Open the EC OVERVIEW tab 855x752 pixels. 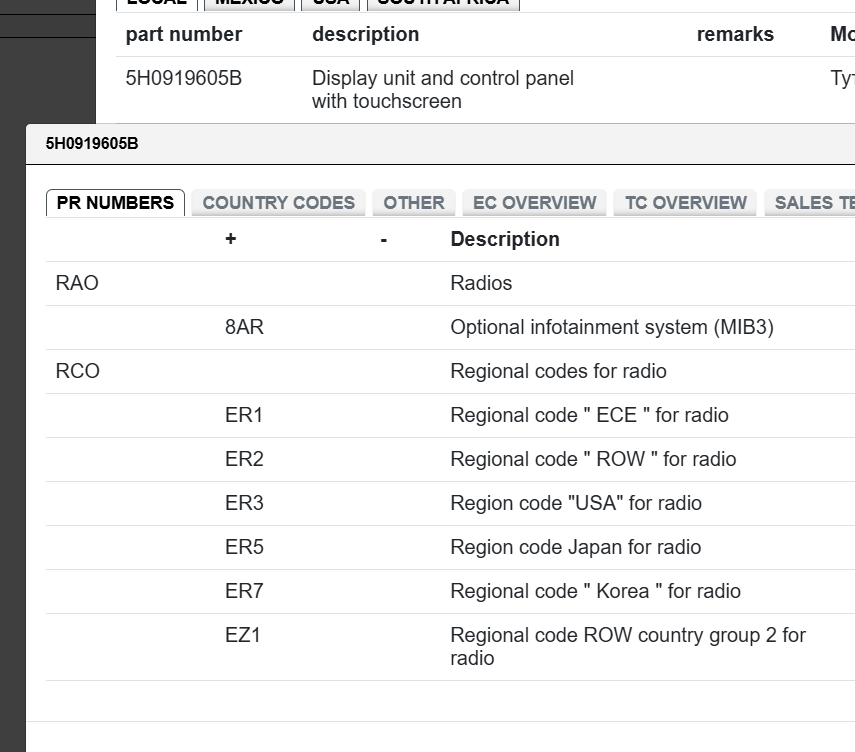[534, 203]
